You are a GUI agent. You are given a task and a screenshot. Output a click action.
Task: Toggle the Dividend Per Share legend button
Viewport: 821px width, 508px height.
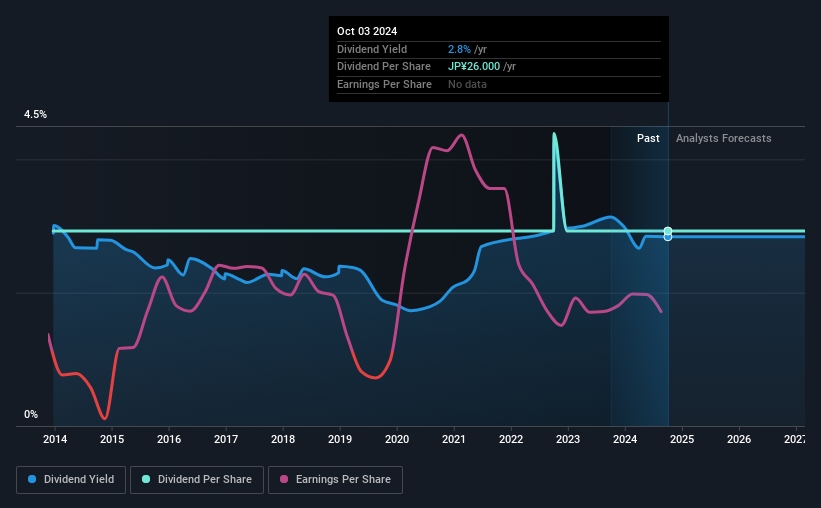[197, 480]
